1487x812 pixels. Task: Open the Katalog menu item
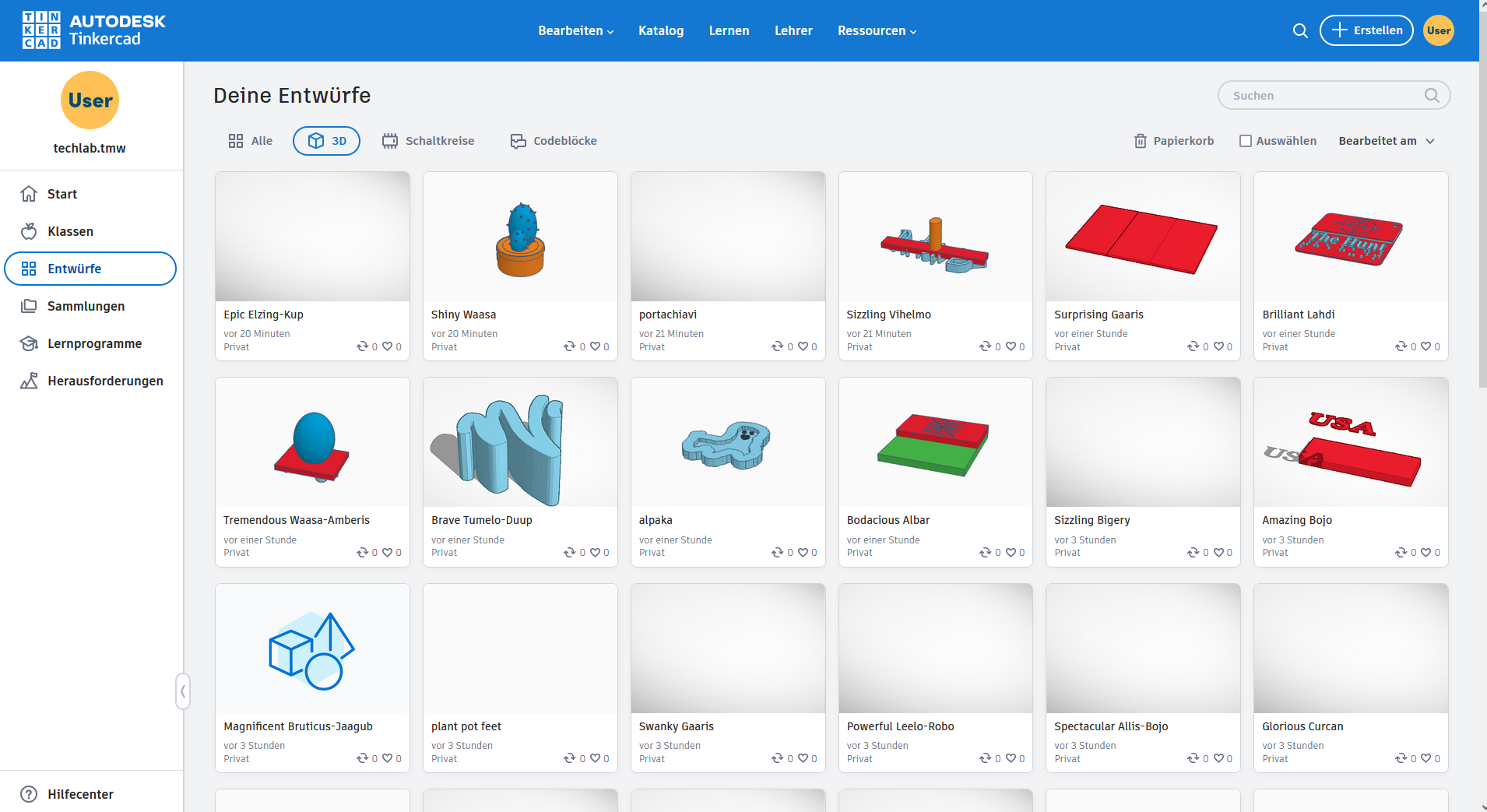[x=661, y=31]
